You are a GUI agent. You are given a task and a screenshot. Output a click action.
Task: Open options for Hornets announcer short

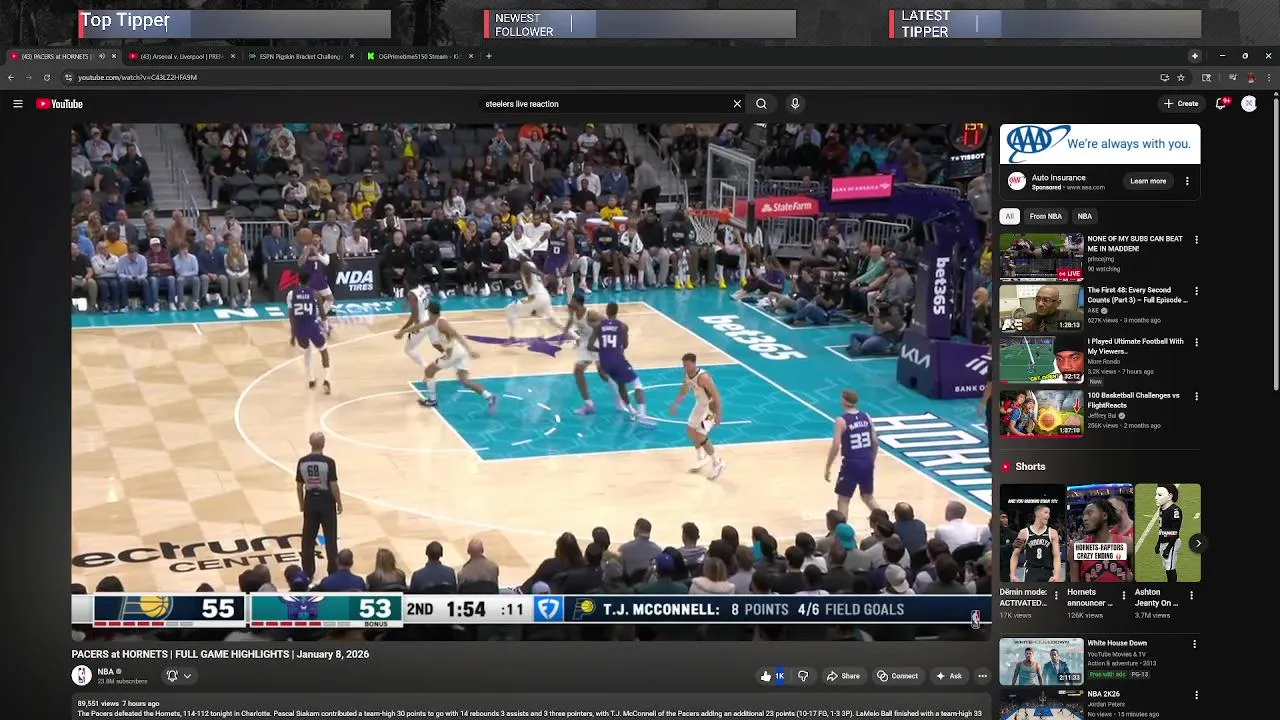pos(1123,595)
